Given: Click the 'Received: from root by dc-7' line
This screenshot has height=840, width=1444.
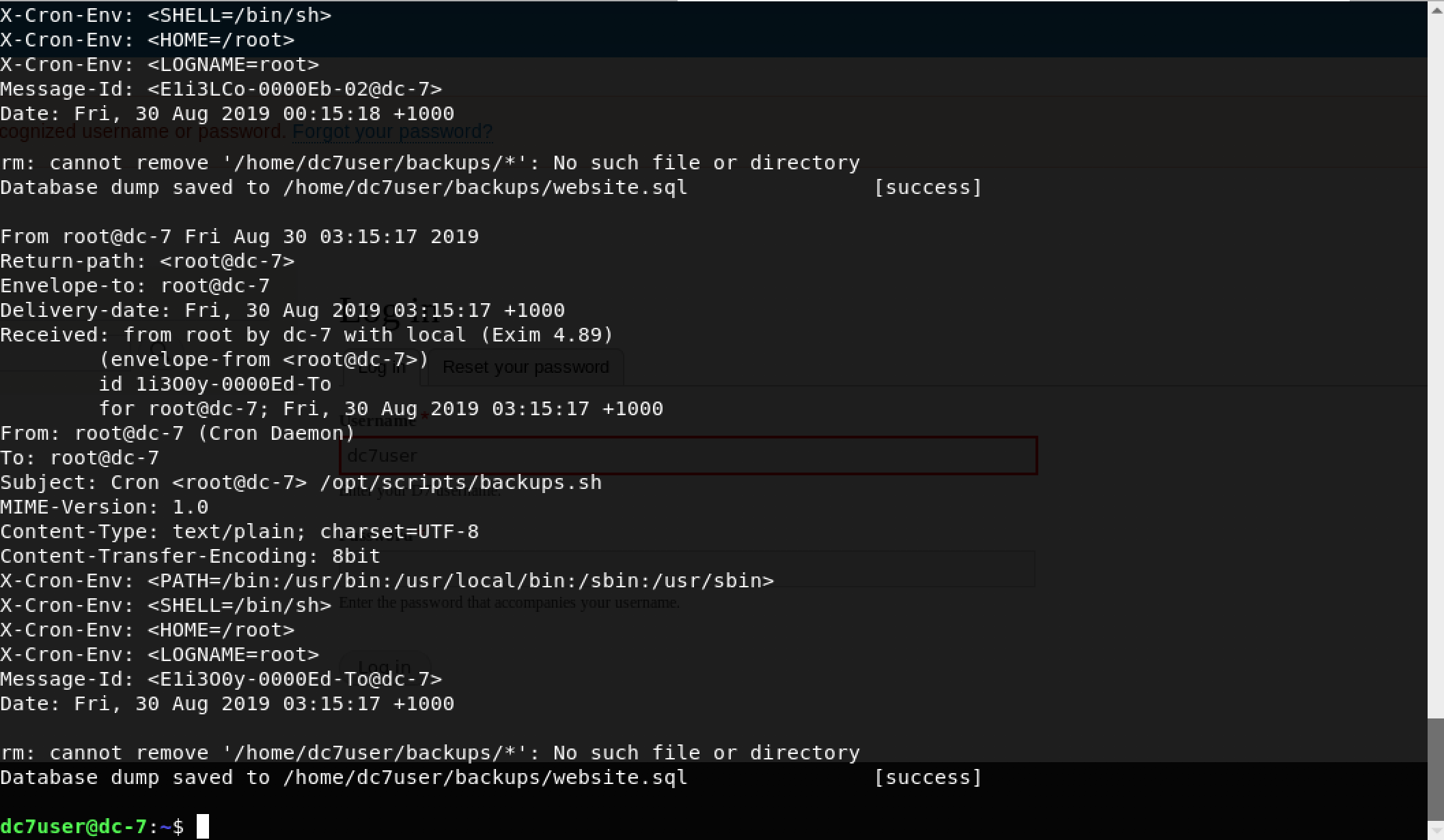Looking at the screenshot, I should pyautogui.click(x=307, y=335).
